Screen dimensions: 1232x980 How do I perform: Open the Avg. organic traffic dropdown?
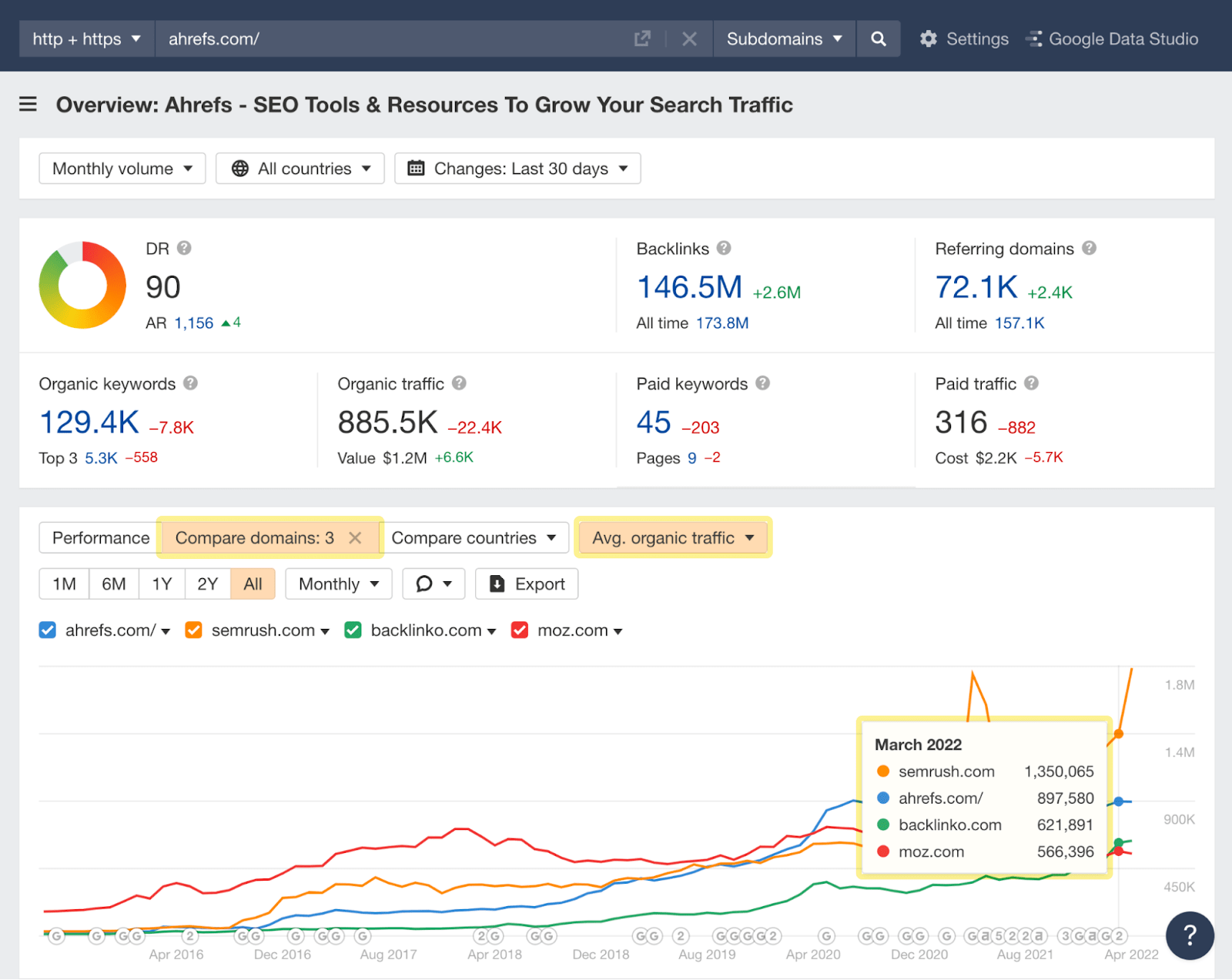tap(672, 537)
